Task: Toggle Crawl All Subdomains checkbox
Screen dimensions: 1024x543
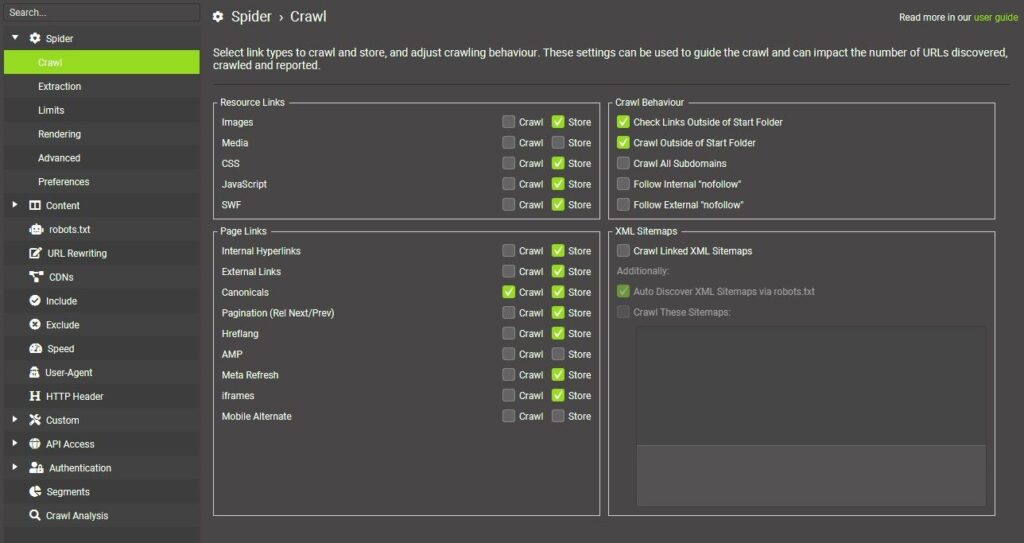Action: (x=624, y=163)
